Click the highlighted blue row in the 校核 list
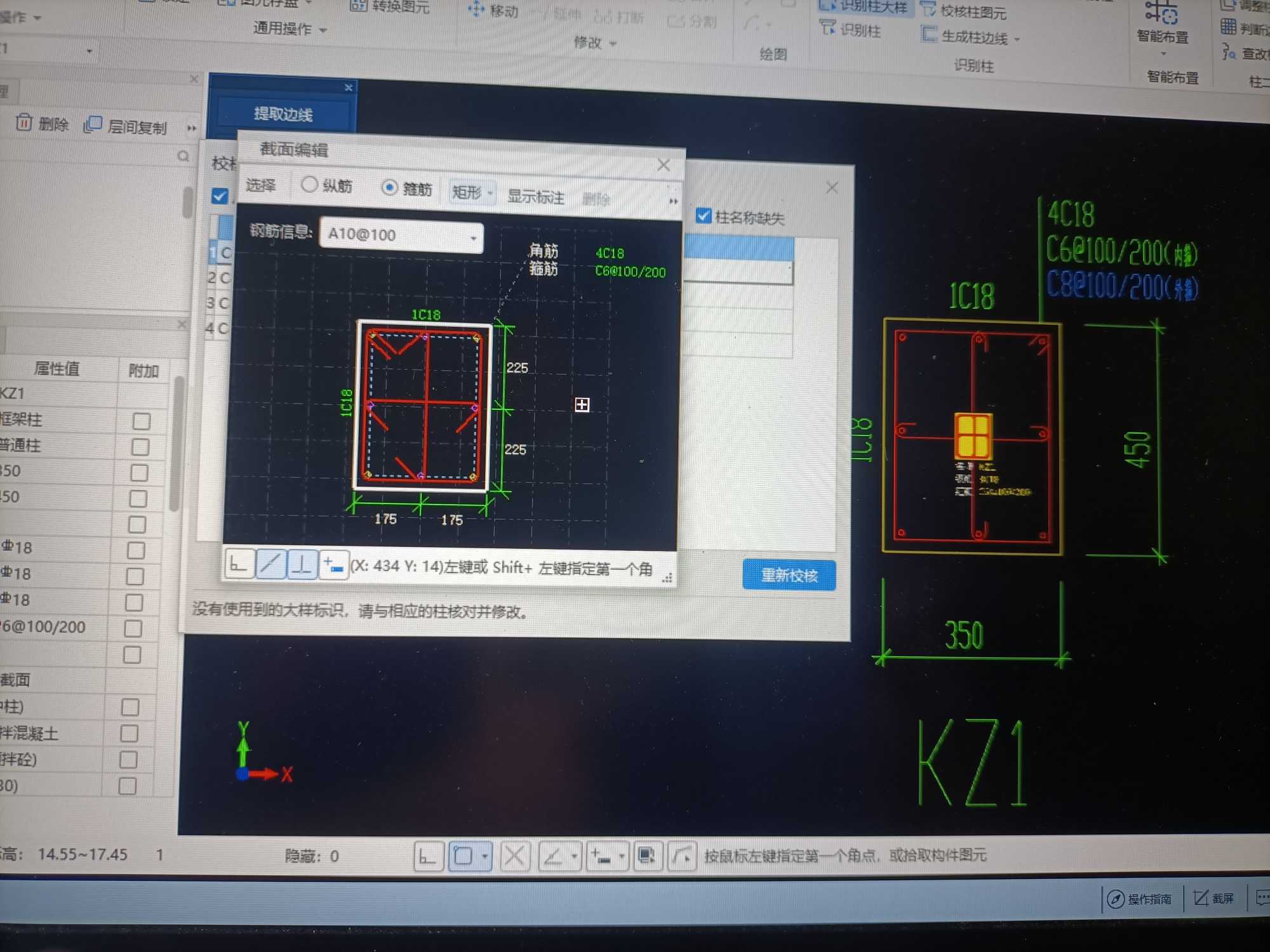 [x=739, y=248]
